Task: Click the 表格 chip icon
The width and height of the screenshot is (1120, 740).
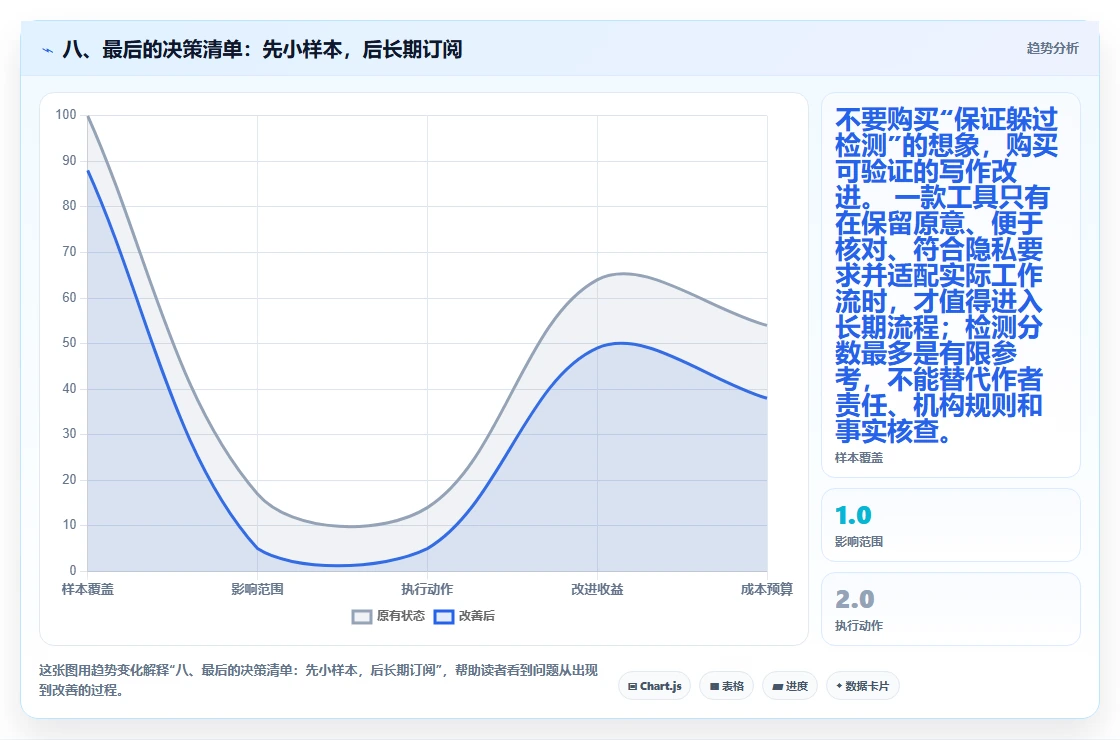Action: pos(714,686)
